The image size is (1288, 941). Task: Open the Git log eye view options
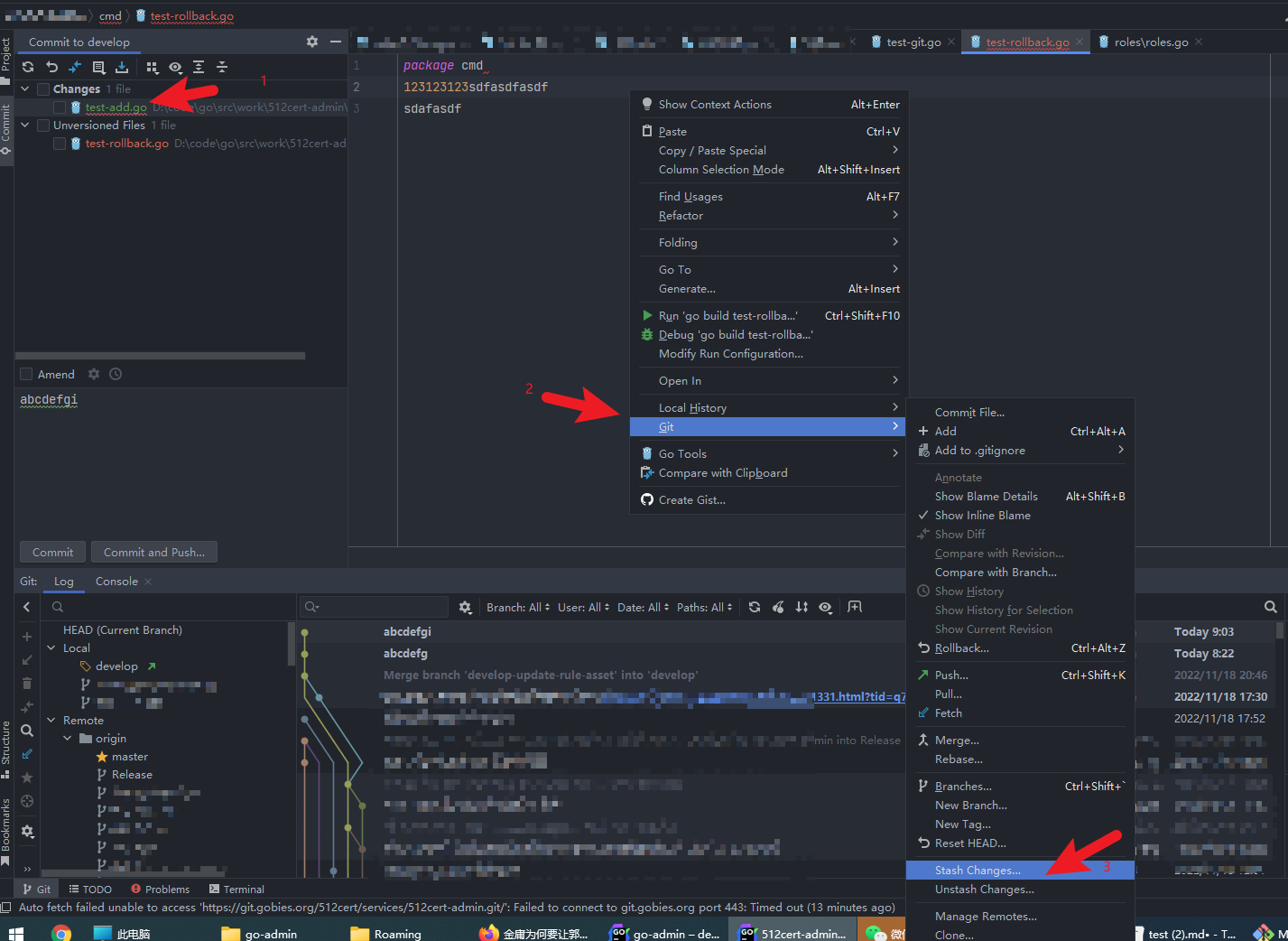point(825,608)
